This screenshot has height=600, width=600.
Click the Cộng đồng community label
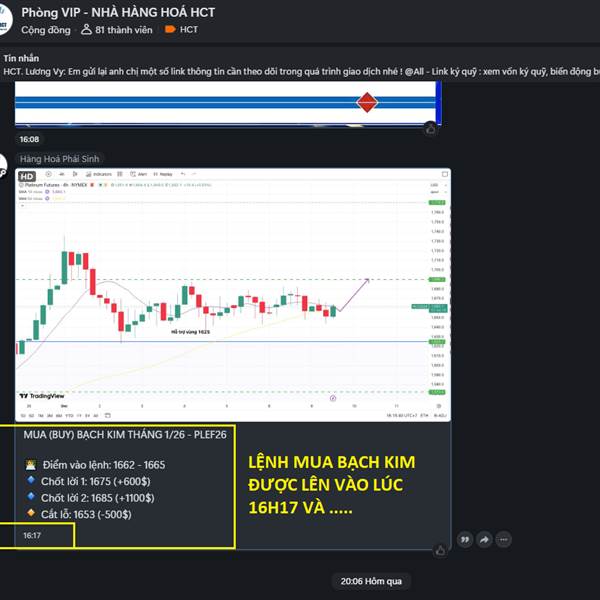pyautogui.click(x=46, y=30)
